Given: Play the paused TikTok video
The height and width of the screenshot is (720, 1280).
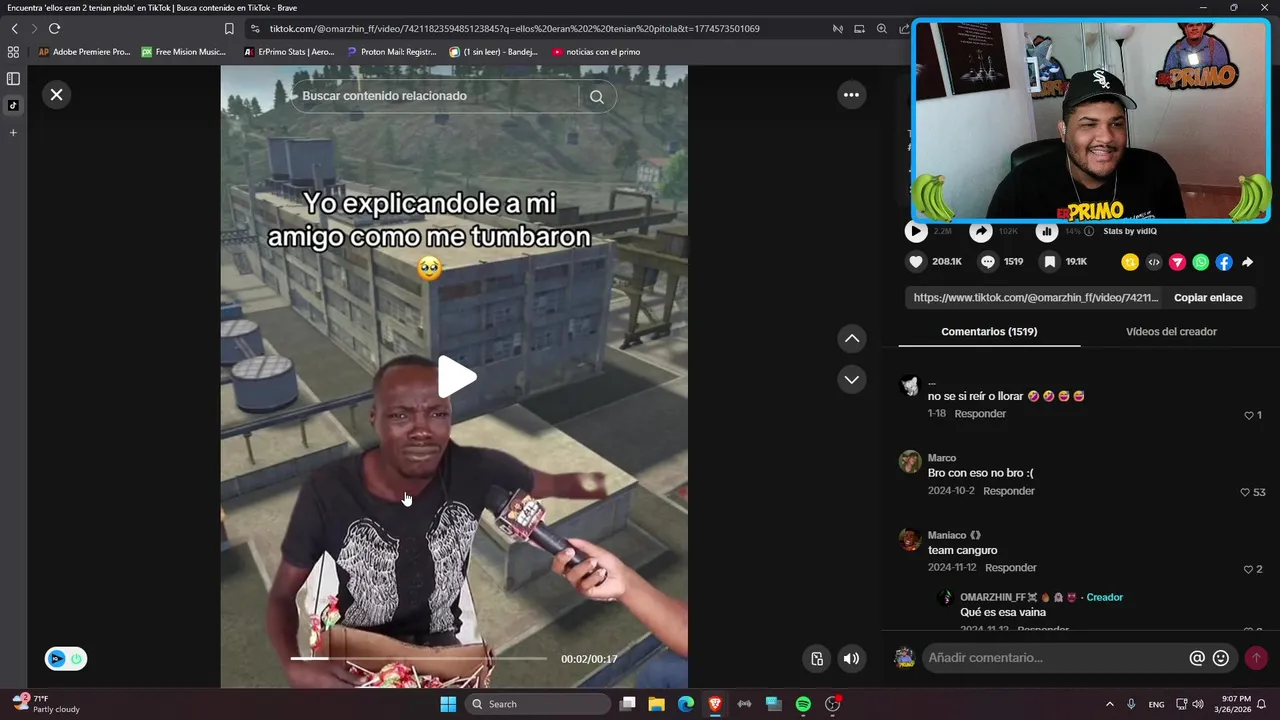Looking at the screenshot, I should (456, 377).
